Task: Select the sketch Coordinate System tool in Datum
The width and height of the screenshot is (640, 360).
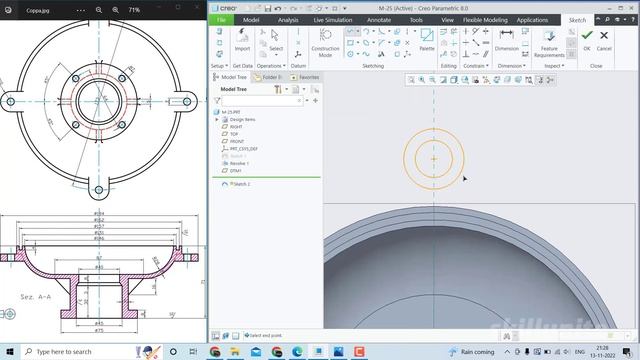Action: point(298,54)
